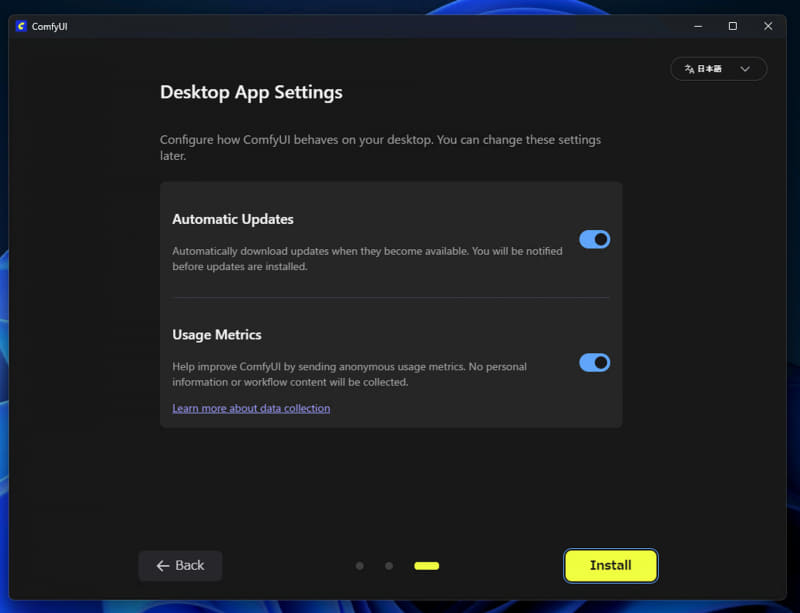This screenshot has height=613, width=800.
Task: Click the Install button
Action: (611, 566)
